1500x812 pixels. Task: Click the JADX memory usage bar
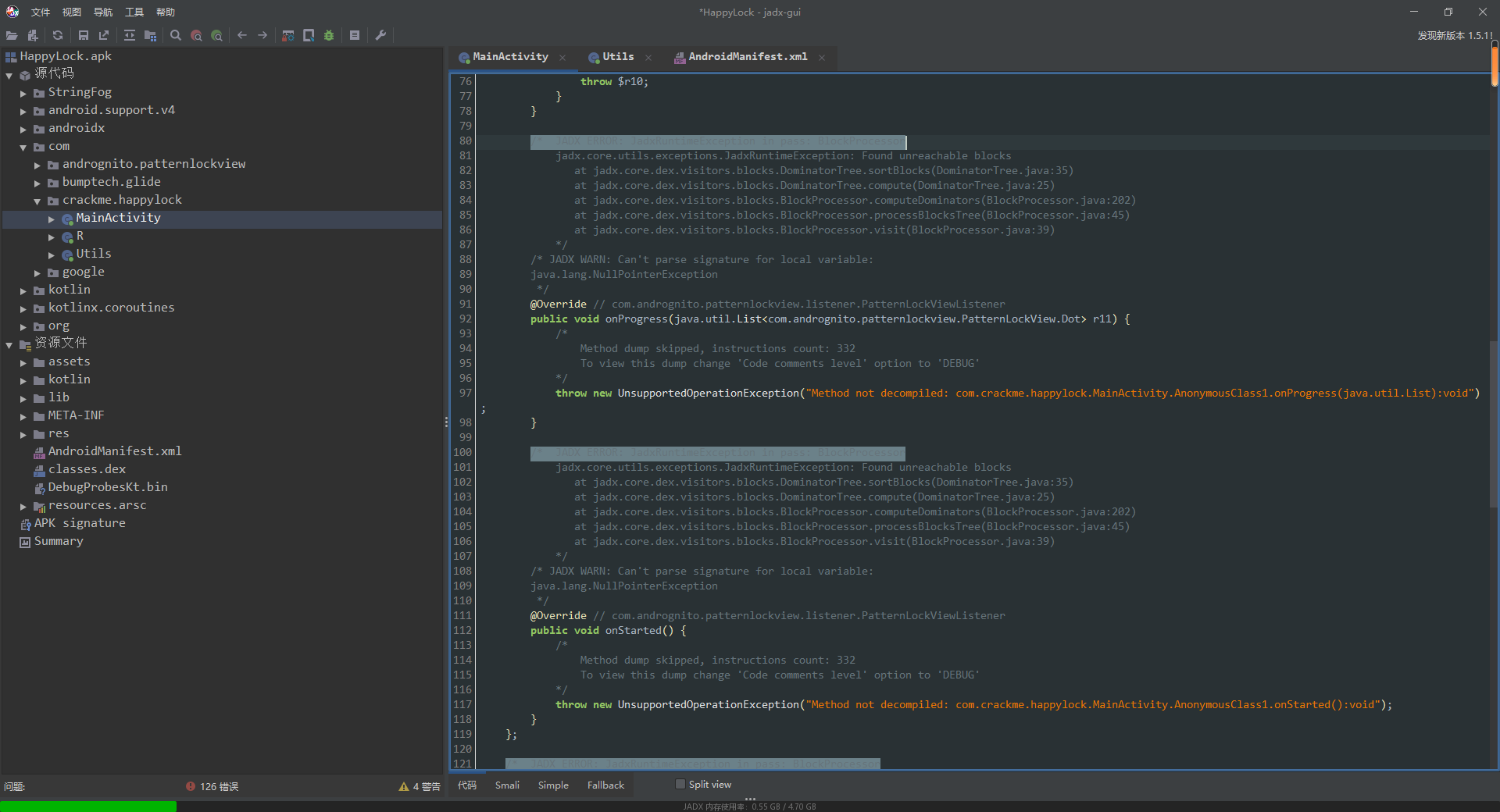(x=750, y=807)
